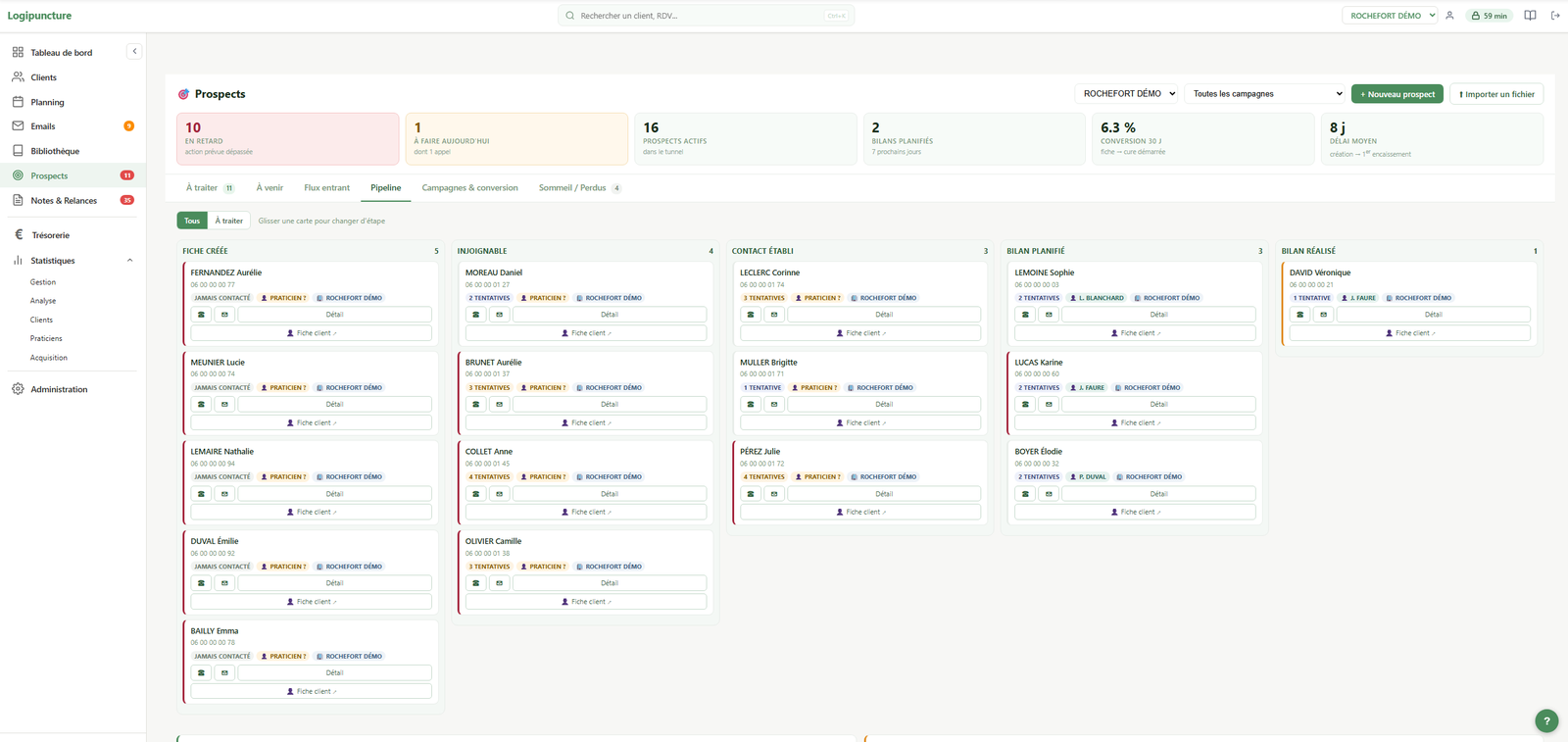This screenshot has width=1568, height=742.
Task: Open Fiche client link for LEMOINE Sophie
Action: pyautogui.click(x=1135, y=333)
